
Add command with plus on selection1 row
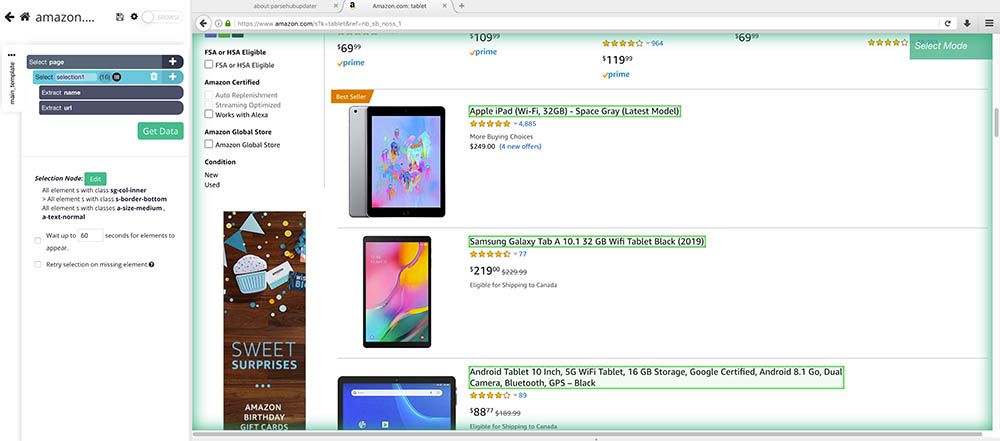point(173,77)
